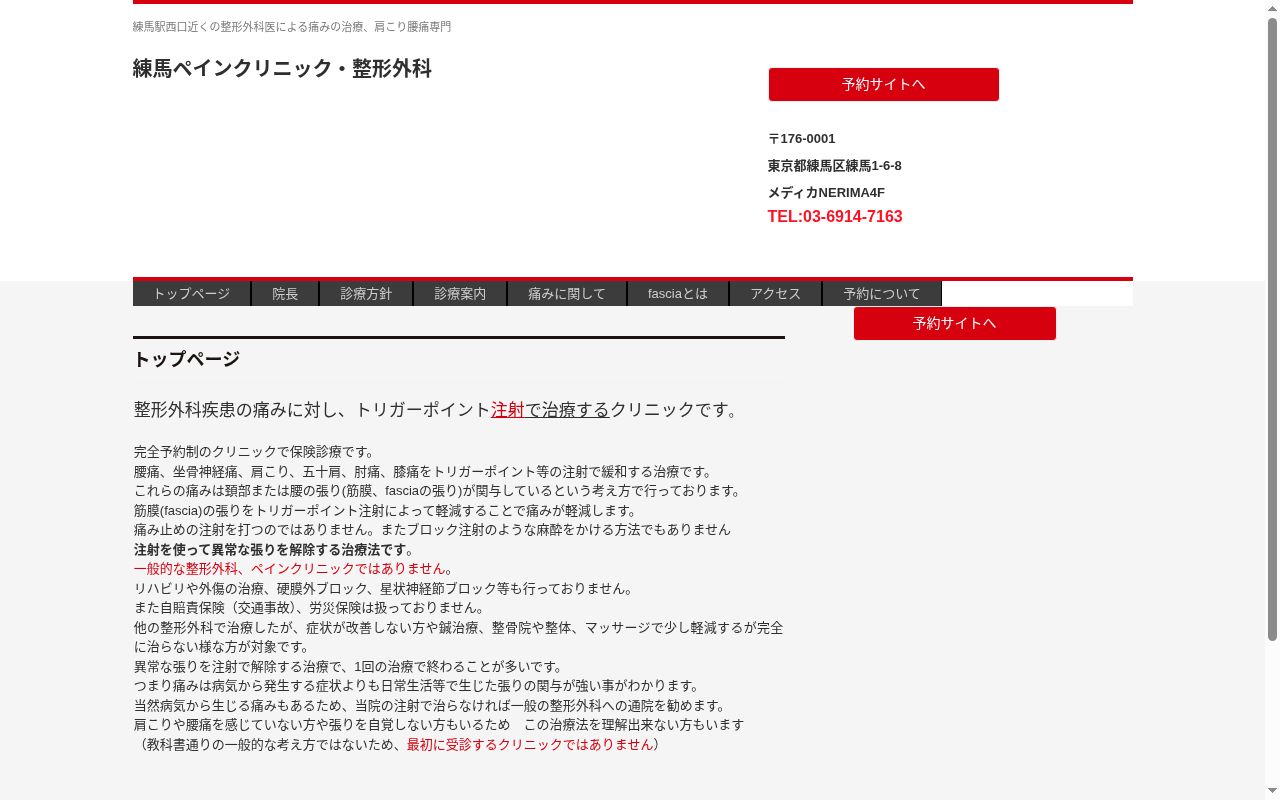The image size is (1280, 800).
Task: Open the トップページ menu item
Action: 191,294
